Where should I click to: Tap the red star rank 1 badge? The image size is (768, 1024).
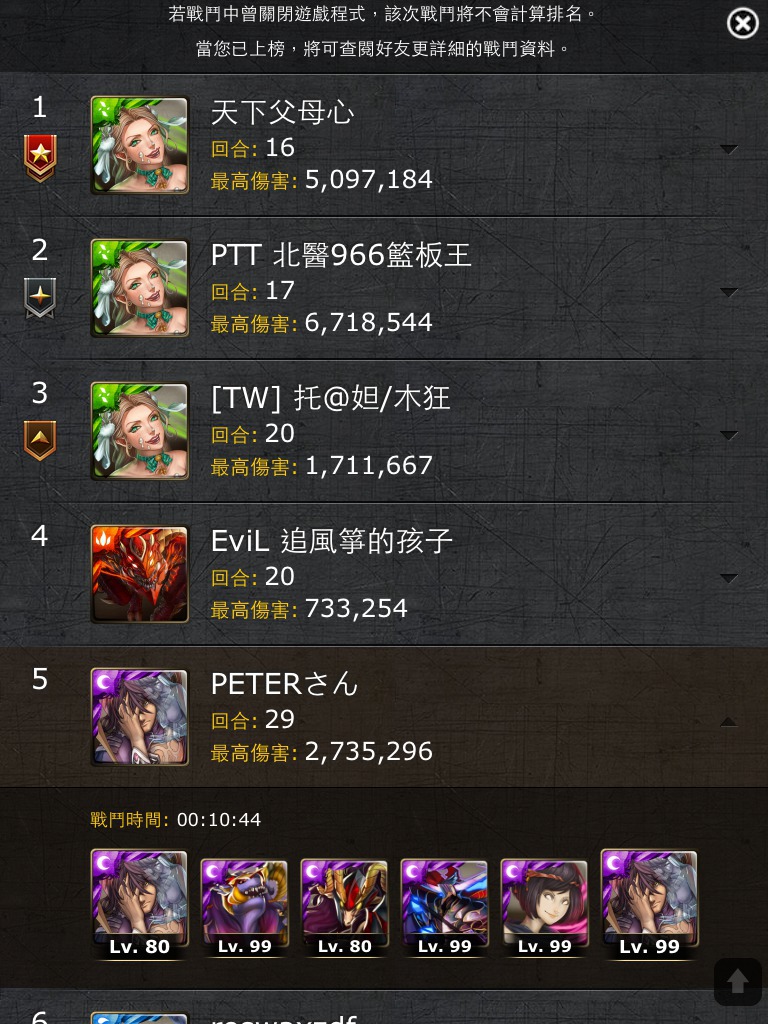point(40,158)
